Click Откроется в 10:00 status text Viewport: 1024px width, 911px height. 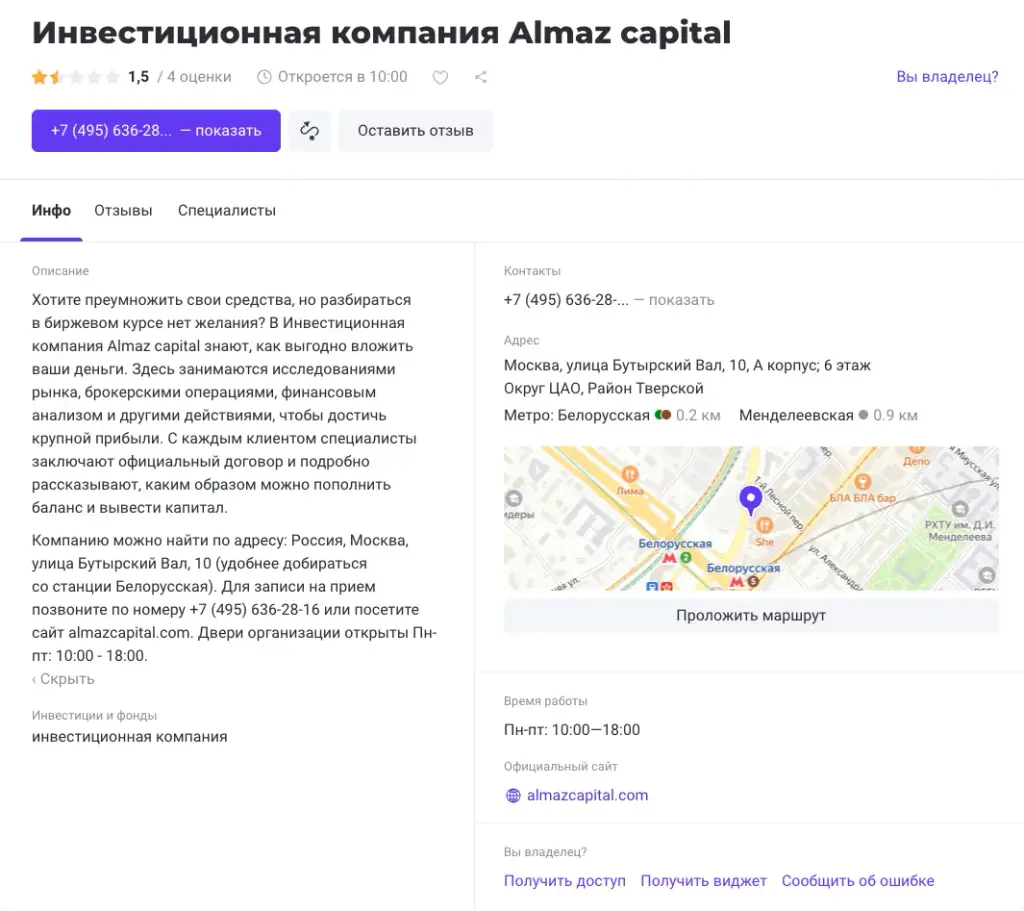342,77
